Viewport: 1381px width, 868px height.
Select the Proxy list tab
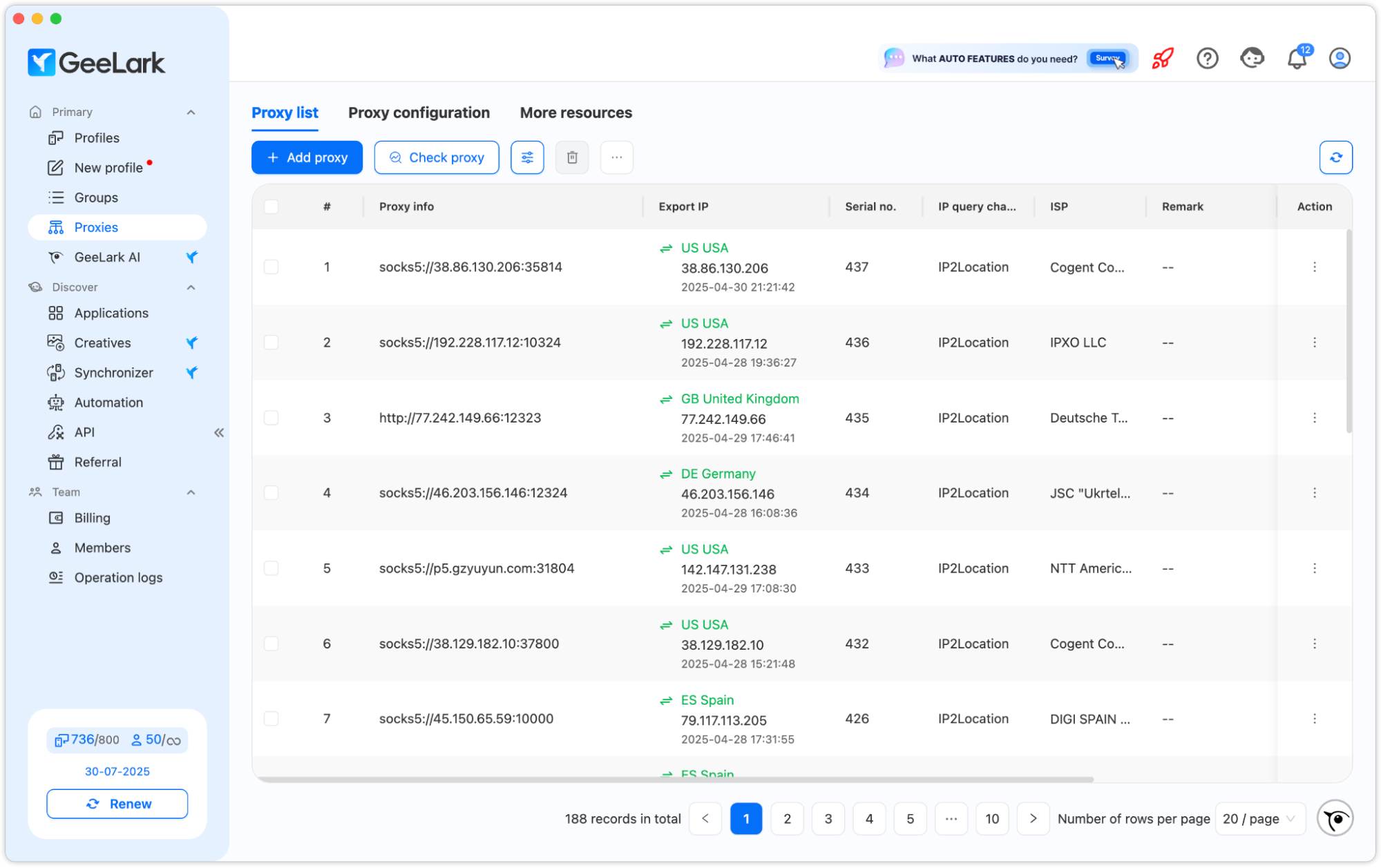click(x=285, y=113)
